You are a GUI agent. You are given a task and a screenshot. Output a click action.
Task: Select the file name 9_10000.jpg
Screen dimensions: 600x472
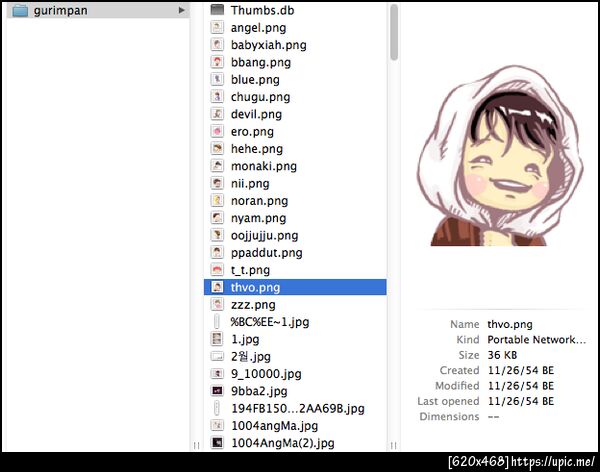click(x=266, y=374)
